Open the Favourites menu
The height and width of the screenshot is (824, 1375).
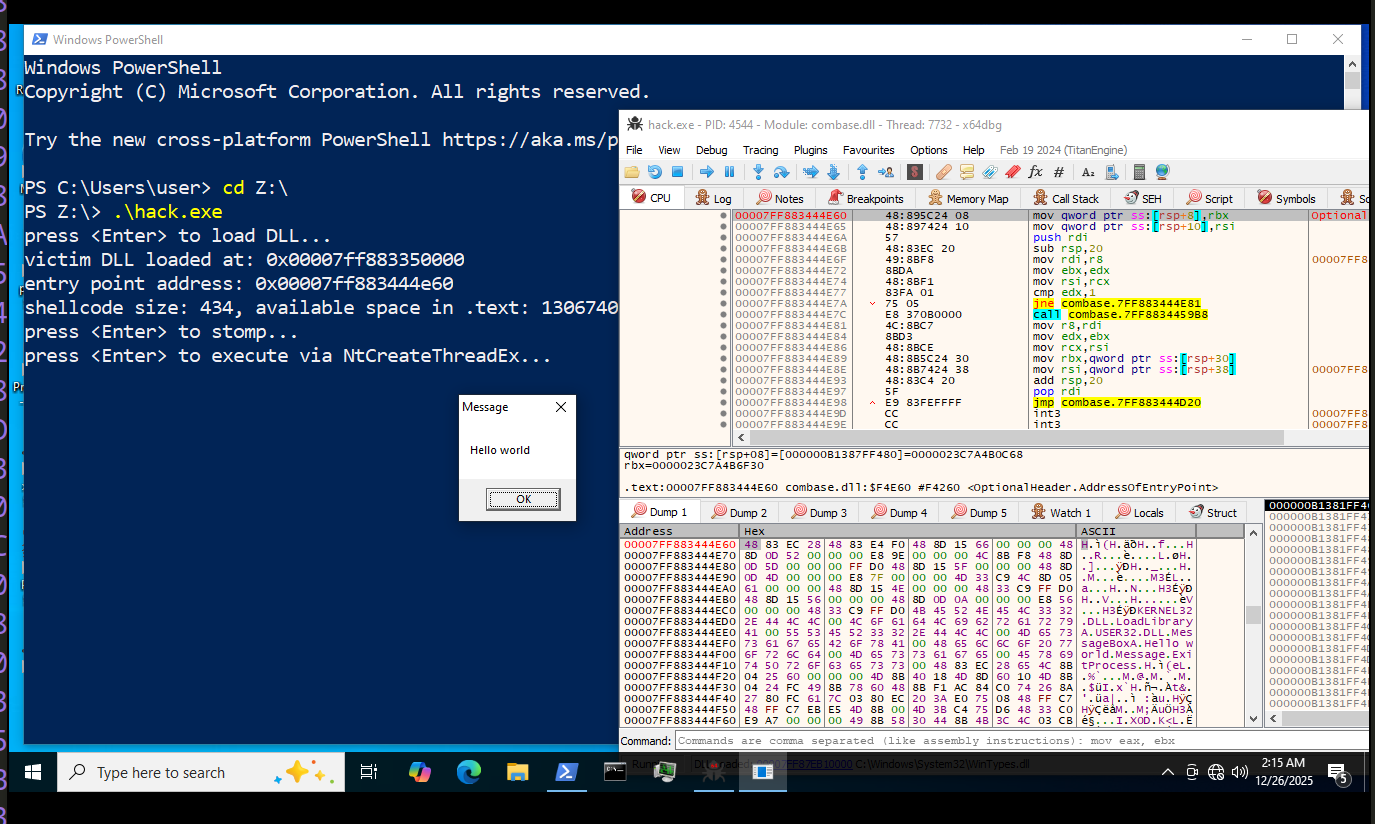pyautogui.click(x=868, y=150)
